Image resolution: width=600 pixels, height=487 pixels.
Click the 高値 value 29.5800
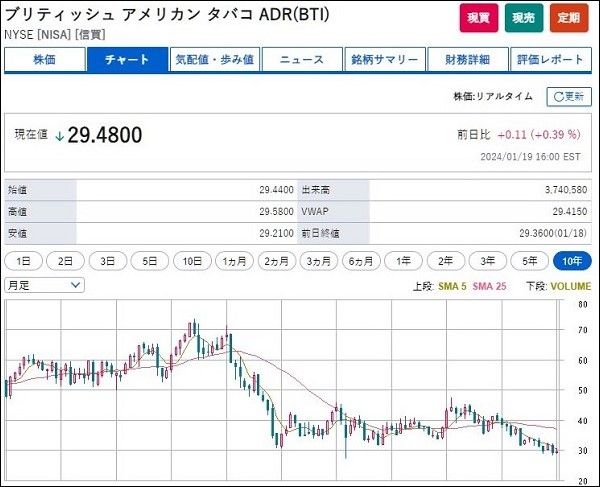(276, 212)
